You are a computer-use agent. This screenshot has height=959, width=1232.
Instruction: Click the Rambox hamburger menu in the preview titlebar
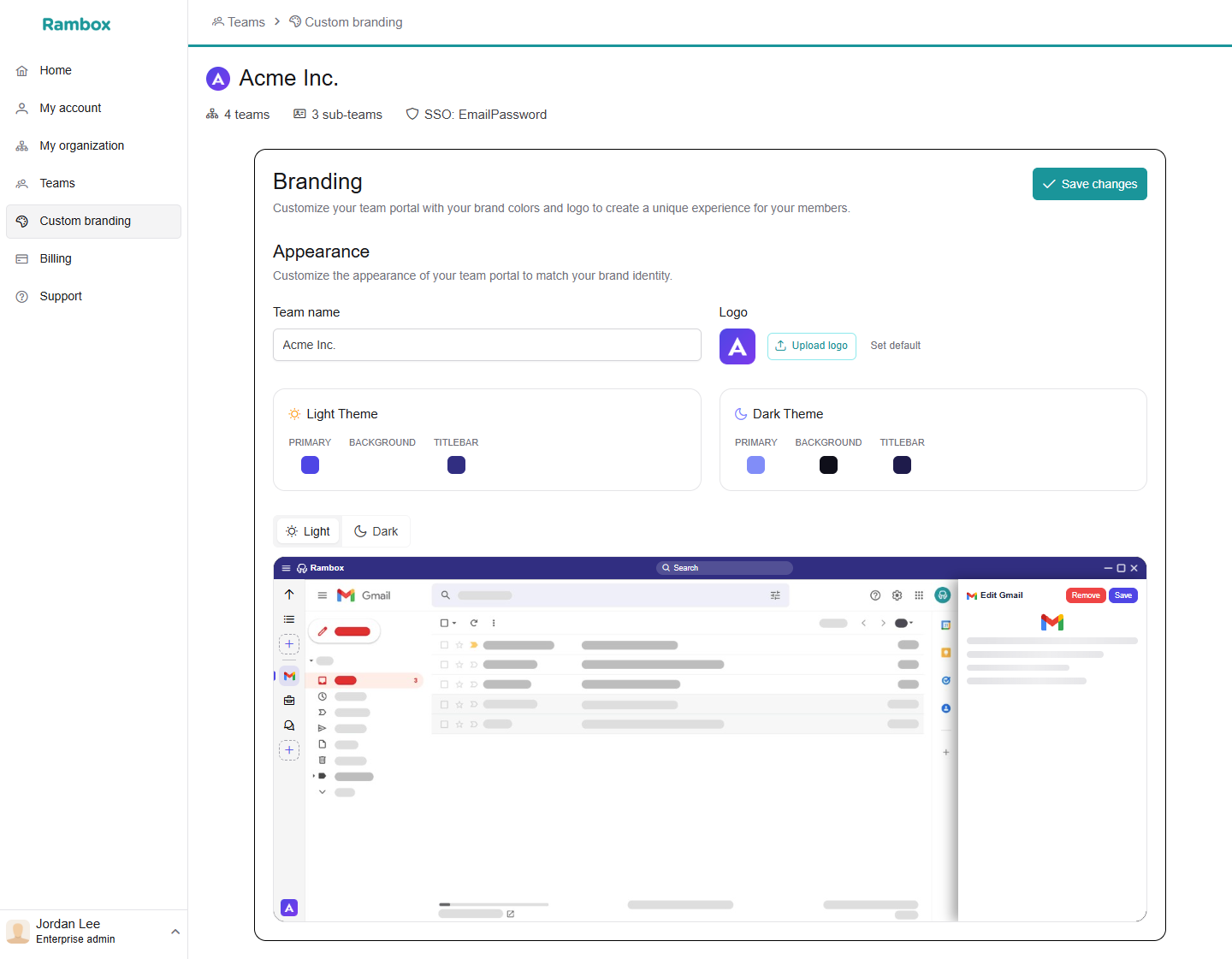coord(286,568)
